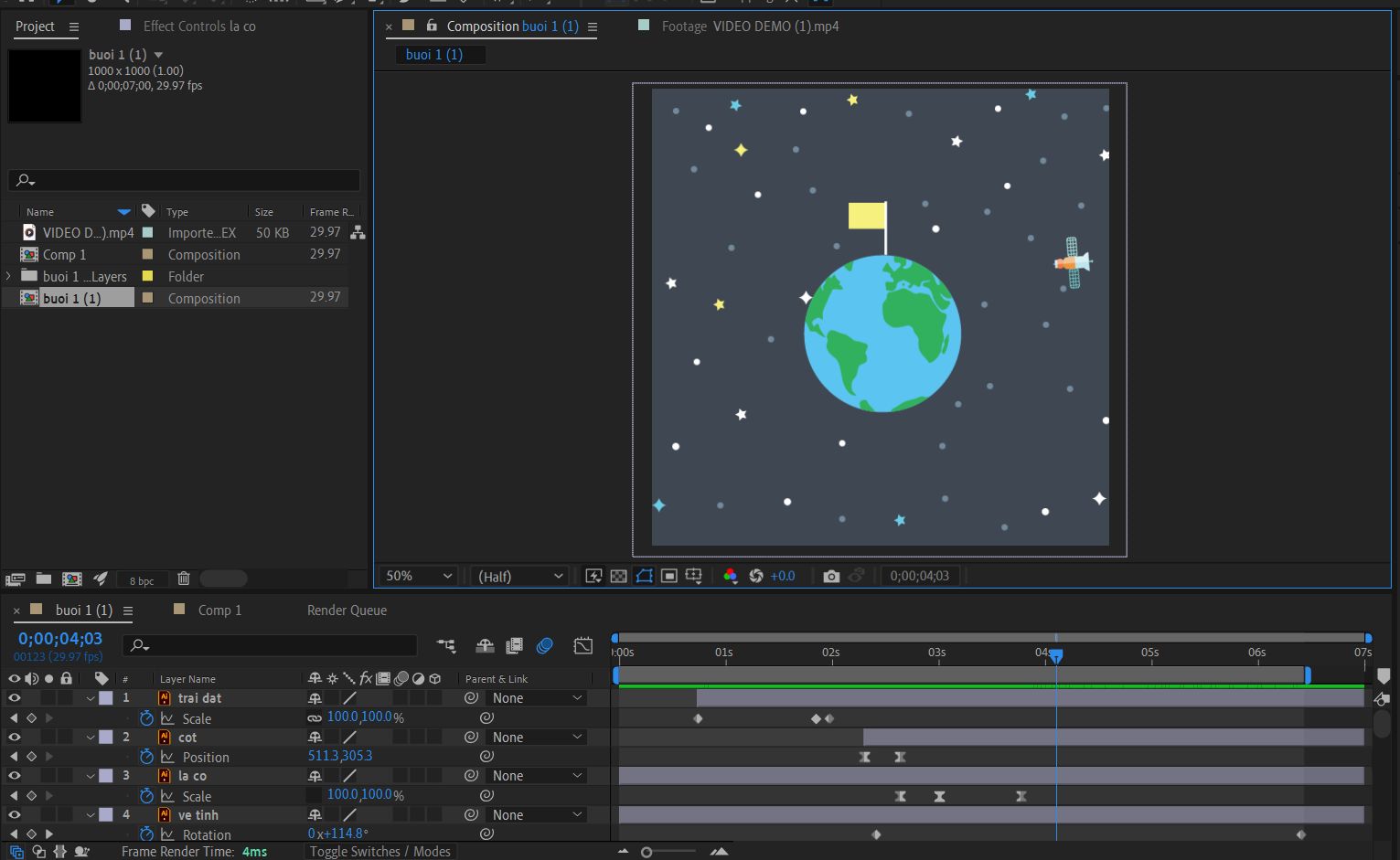Collapse the la co layer properties

pyautogui.click(x=91, y=776)
